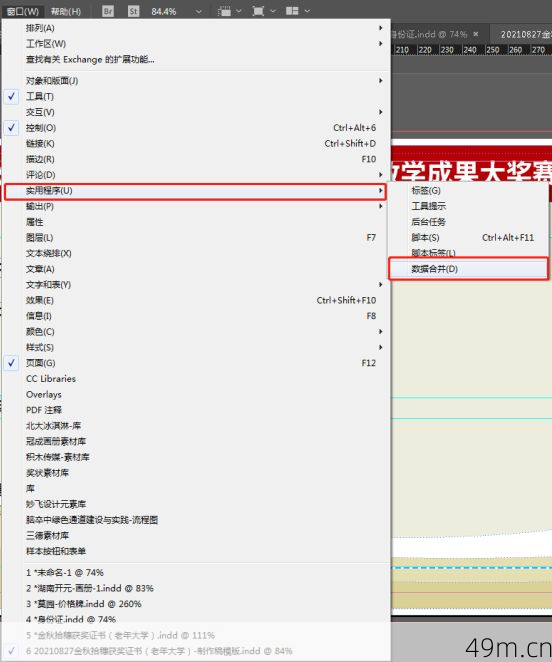
Task: Open the 妙飞设计元素库 library
Action: tap(196, 504)
